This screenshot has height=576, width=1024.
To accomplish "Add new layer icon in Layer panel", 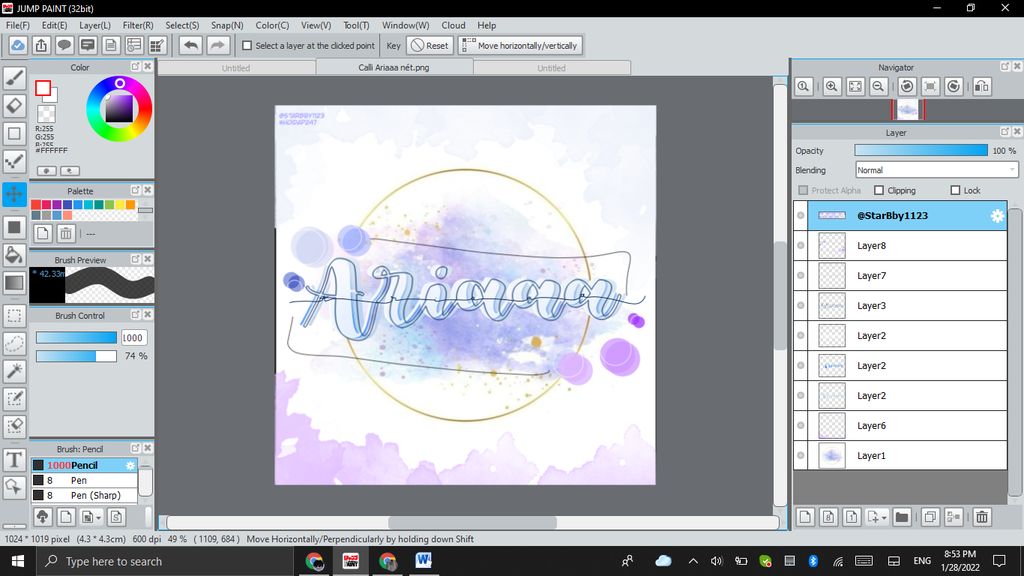I will (805, 517).
